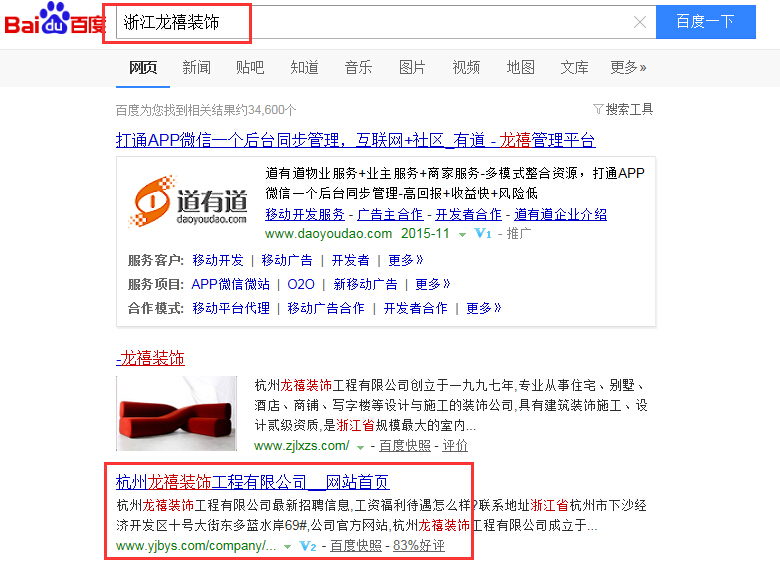This screenshot has width=780, height=563.
Task: Click the V2 verification badge
Action: (308, 546)
